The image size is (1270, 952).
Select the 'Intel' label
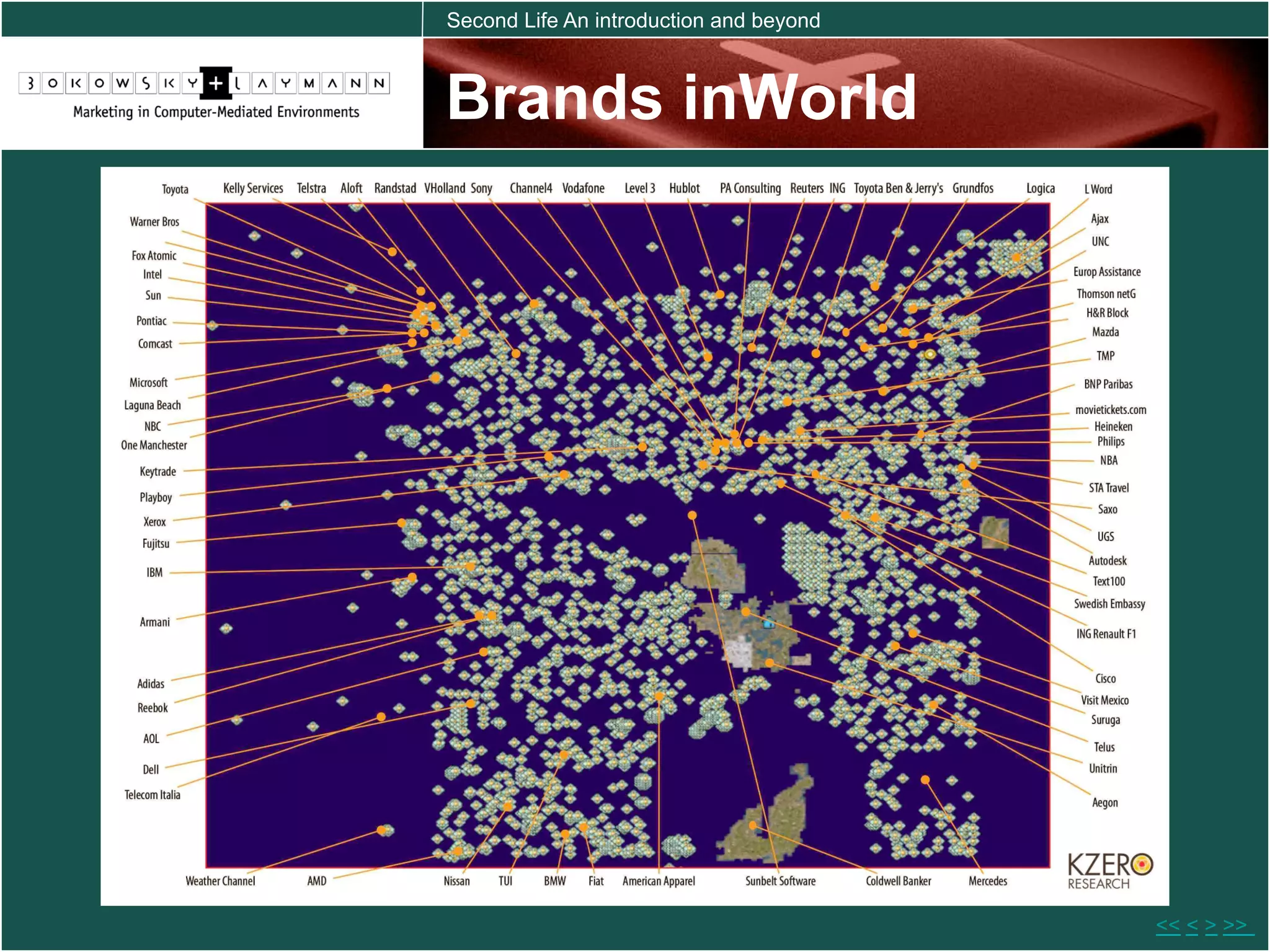tap(153, 275)
